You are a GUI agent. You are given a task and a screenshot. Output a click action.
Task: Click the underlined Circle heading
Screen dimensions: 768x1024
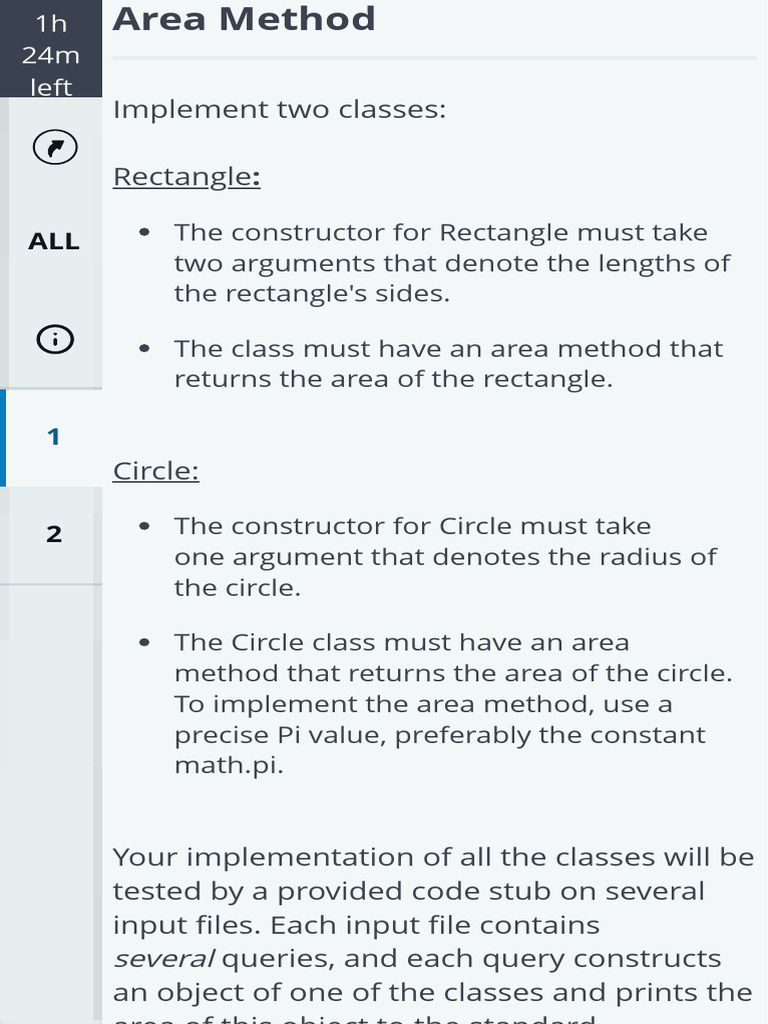click(x=156, y=470)
